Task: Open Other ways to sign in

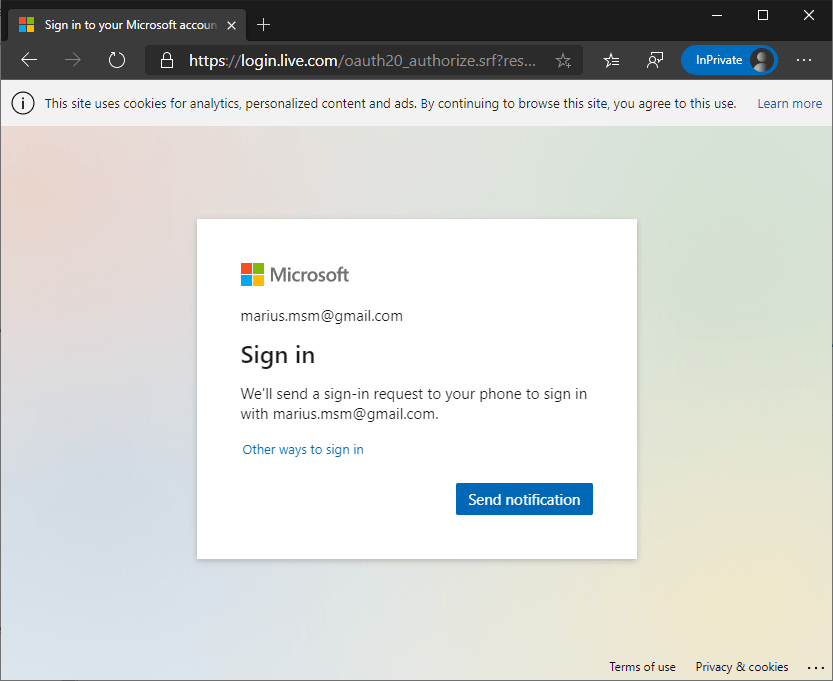Action: [x=303, y=450]
